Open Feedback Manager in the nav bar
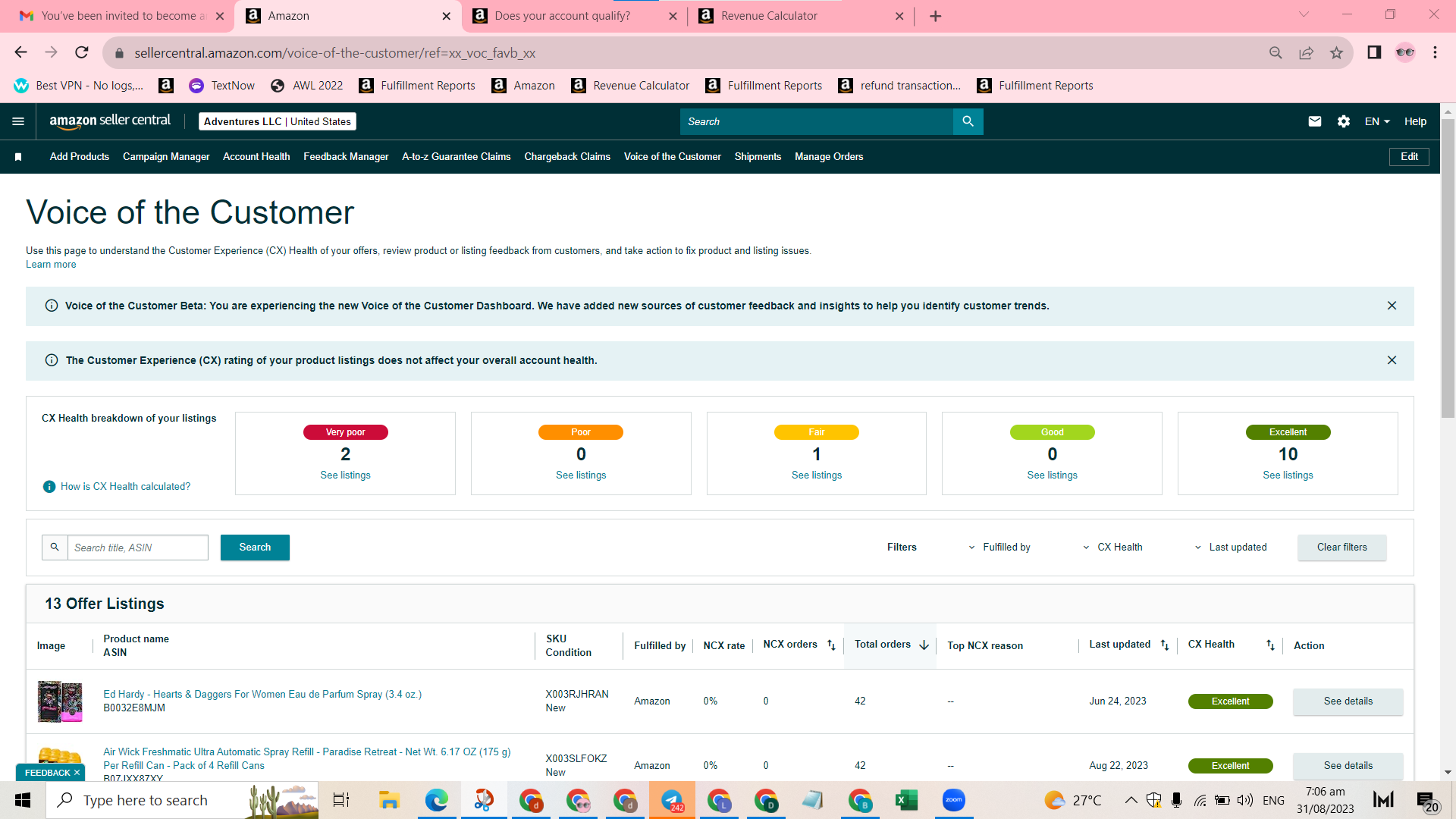Image resolution: width=1456 pixels, height=819 pixels. click(x=346, y=157)
